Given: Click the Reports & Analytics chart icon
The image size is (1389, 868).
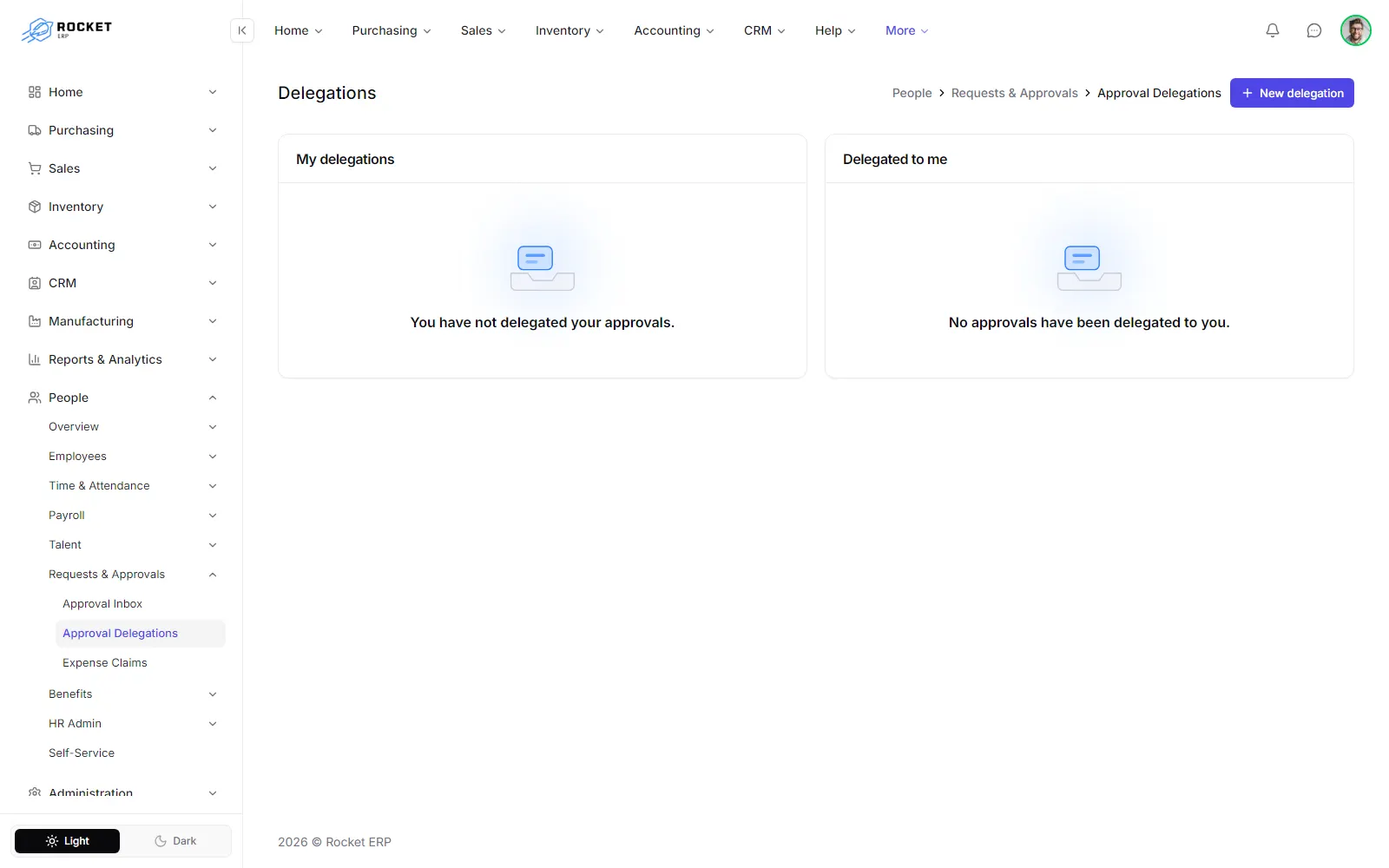Looking at the screenshot, I should point(35,359).
